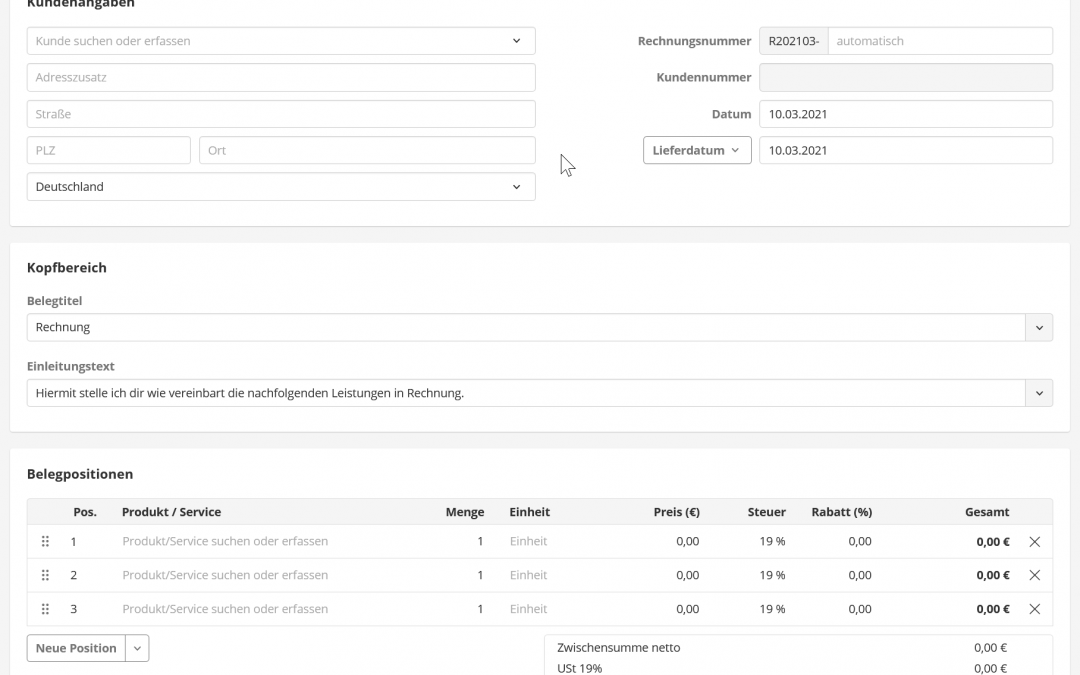Expand the Deutschland country dropdown
Viewport: 1080px width, 675px height.
516,187
